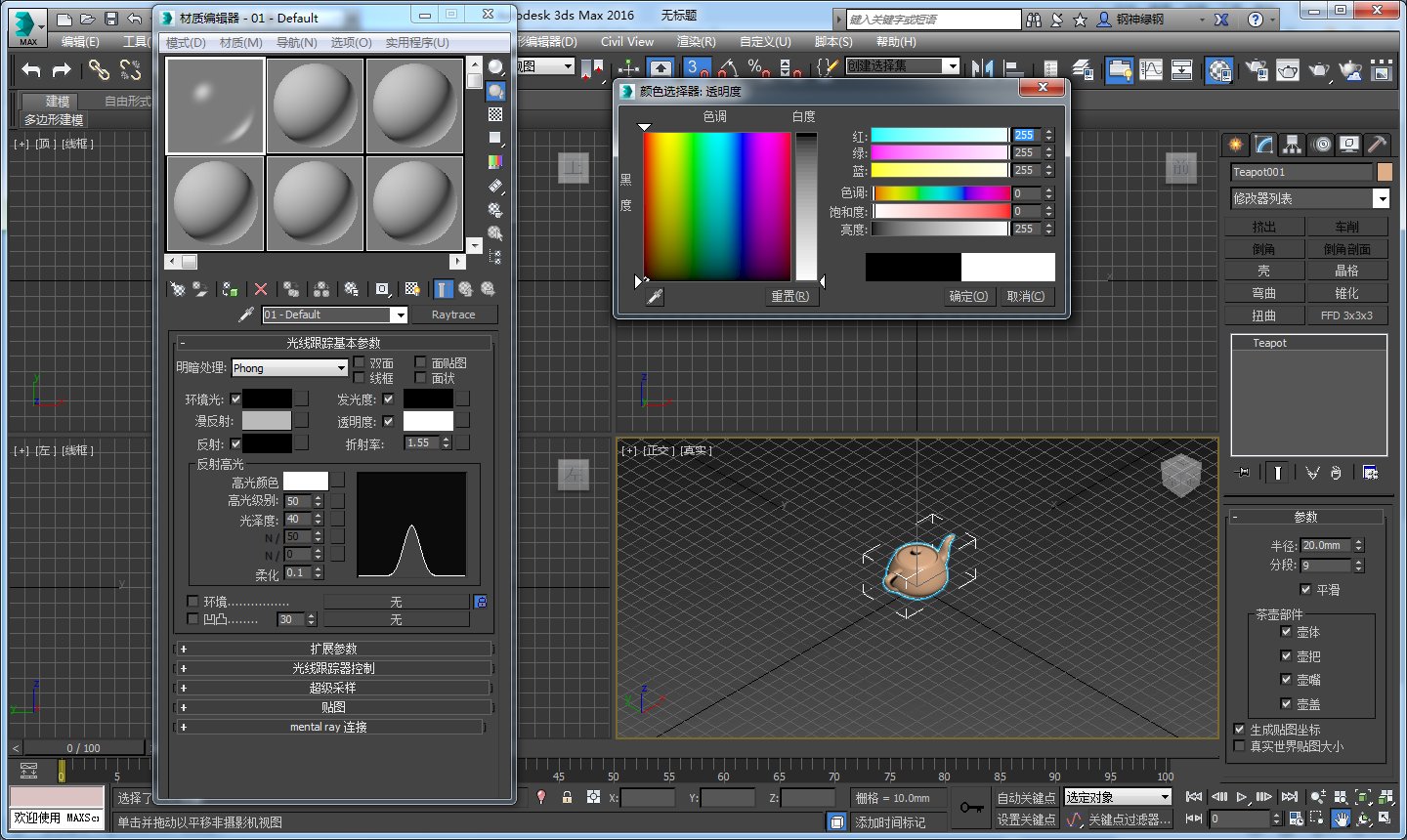Image resolution: width=1407 pixels, height=840 pixels.
Task: Enable 真实世界贴图大小 checkbox
Action: tap(1239, 745)
